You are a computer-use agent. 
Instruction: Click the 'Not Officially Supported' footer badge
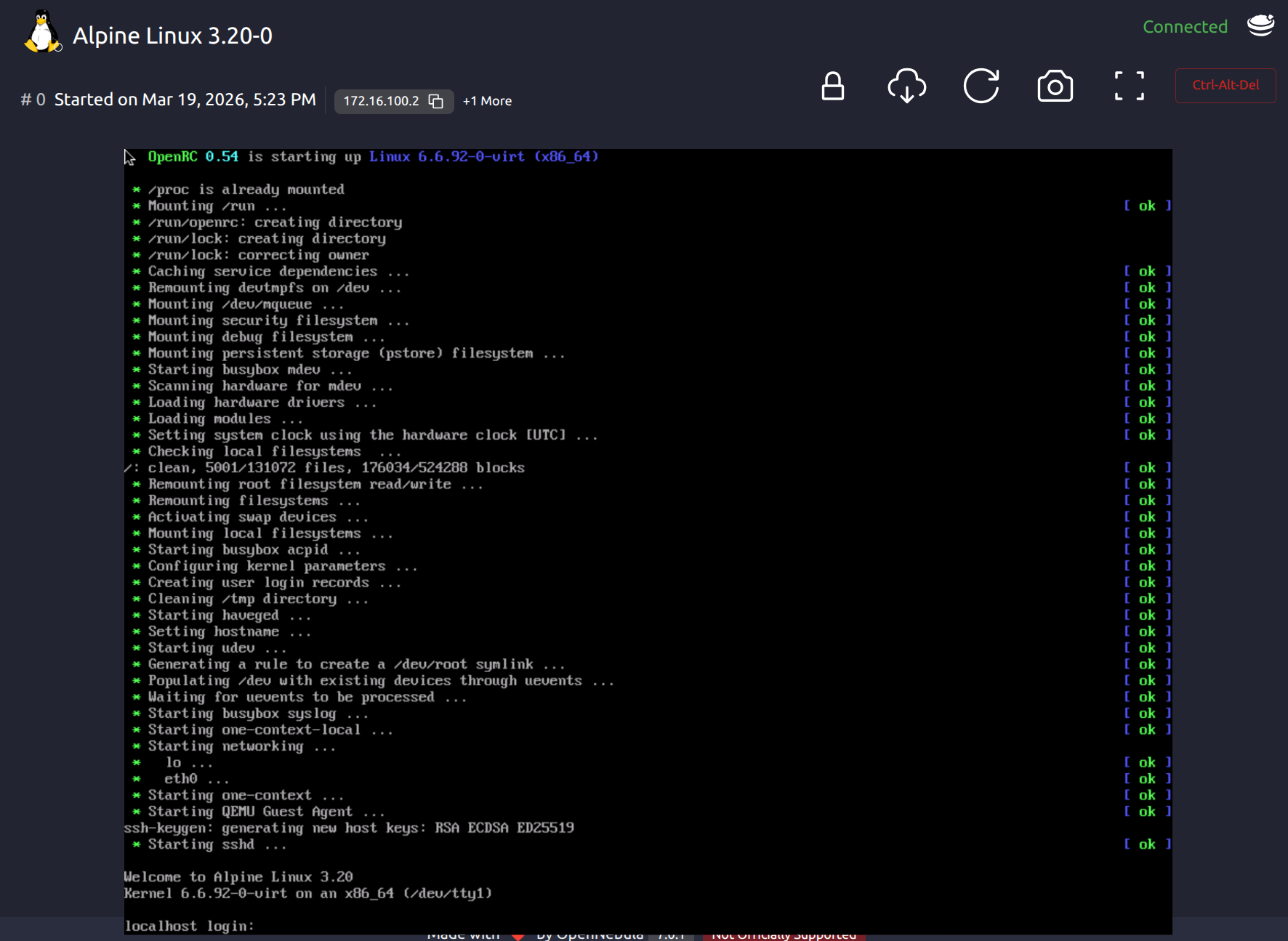(784, 936)
